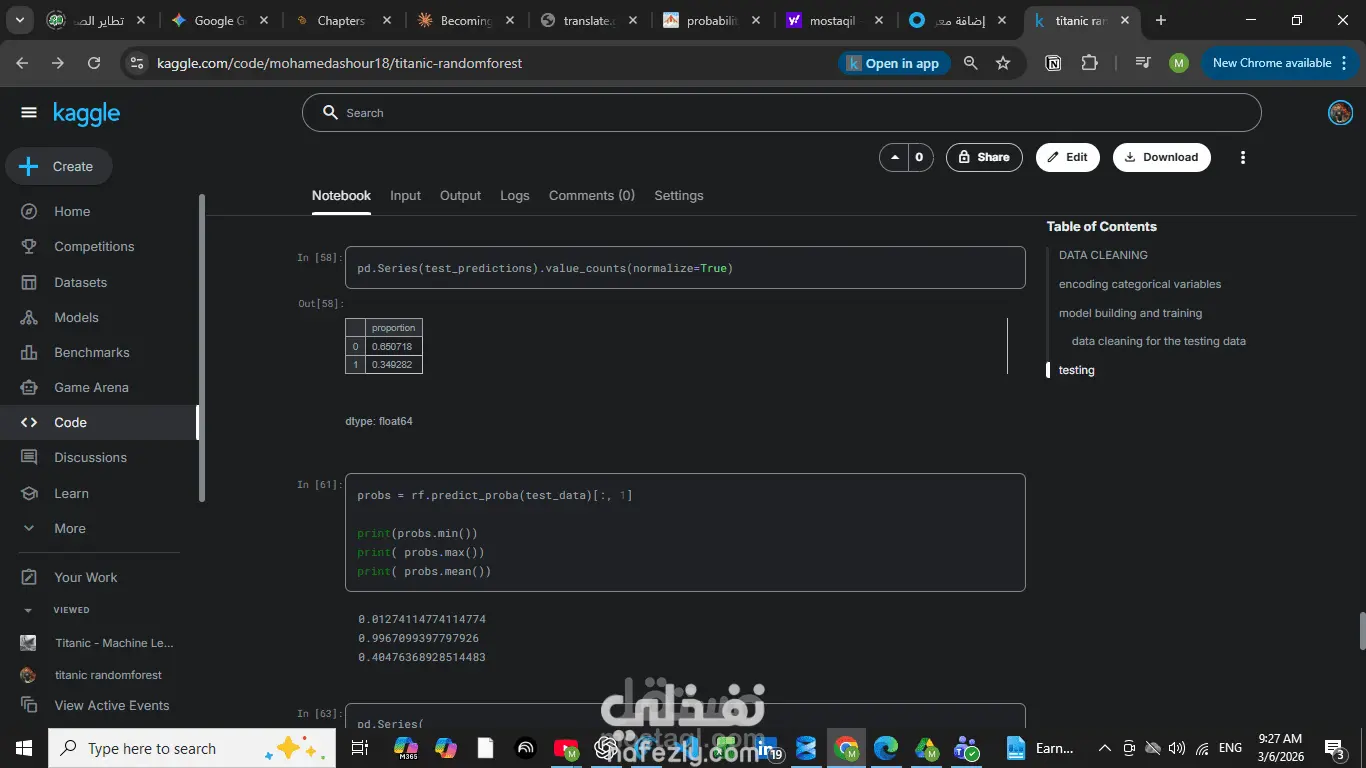Click the address bar zoom magnifier icon
Viewport: 1366px width, 768px height.
click(x=970, y=63)
